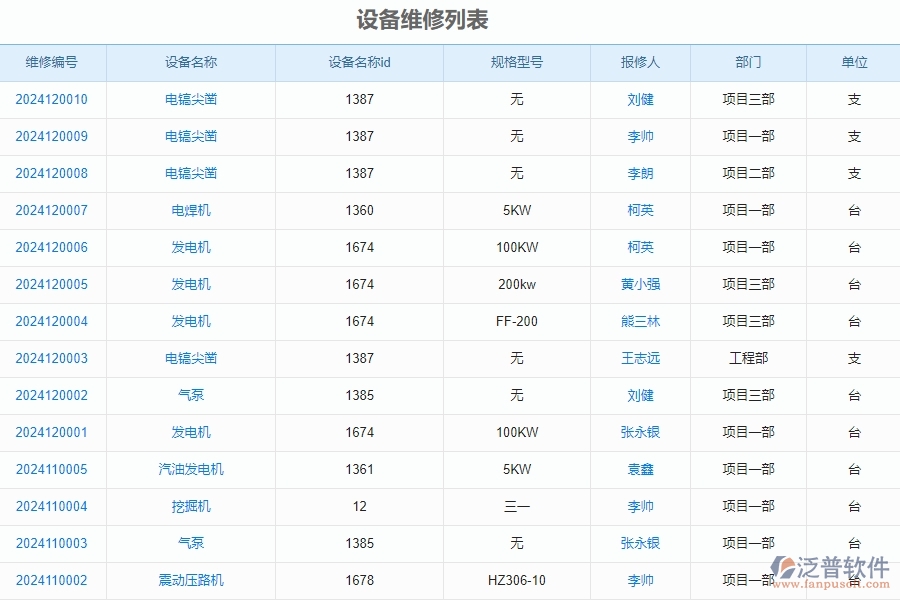Image resolution: width=900 pixels, height=600 pixels.
Task: Sort by the 维修编号 column header
Action: click(53, 62)
